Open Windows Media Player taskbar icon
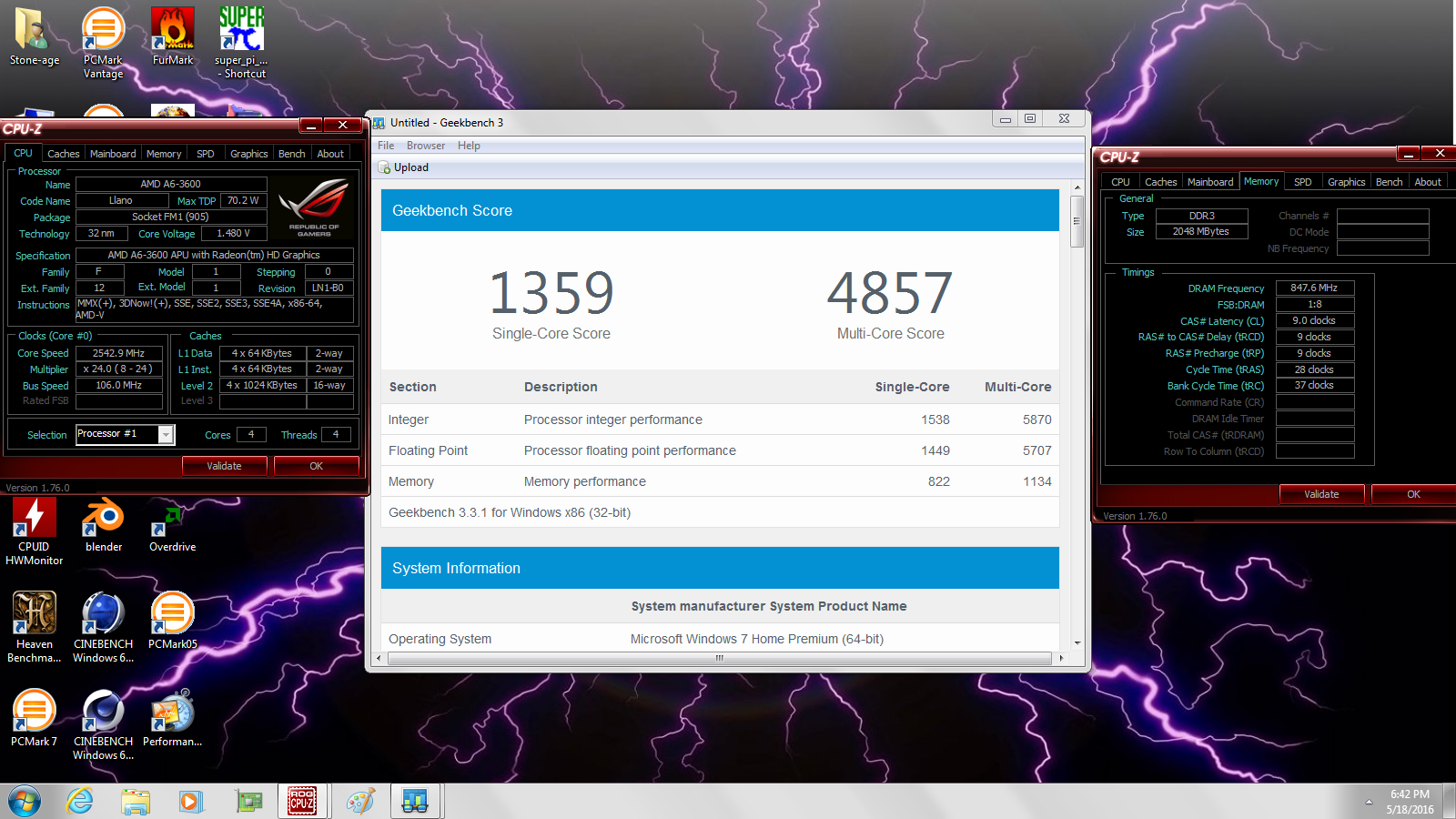This screenshot has width=1456, height=819. coord(191,802)
